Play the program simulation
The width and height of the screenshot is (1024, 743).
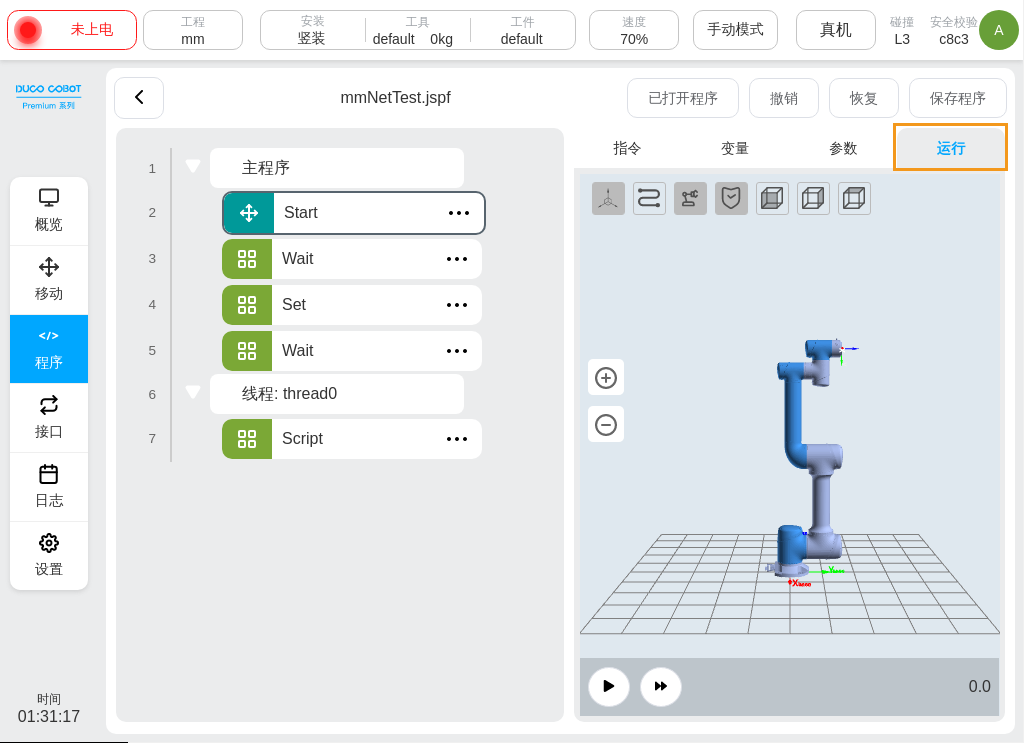pyautogui.click(x=609, y=686)
